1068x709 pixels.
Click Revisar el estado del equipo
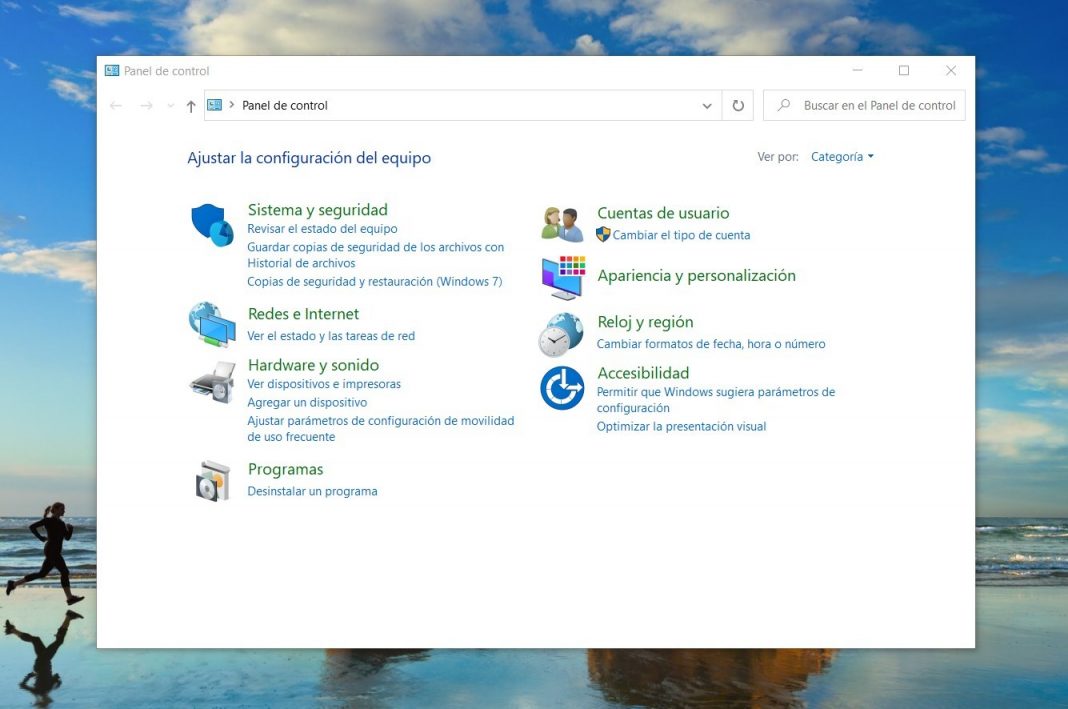pos(322,228)
